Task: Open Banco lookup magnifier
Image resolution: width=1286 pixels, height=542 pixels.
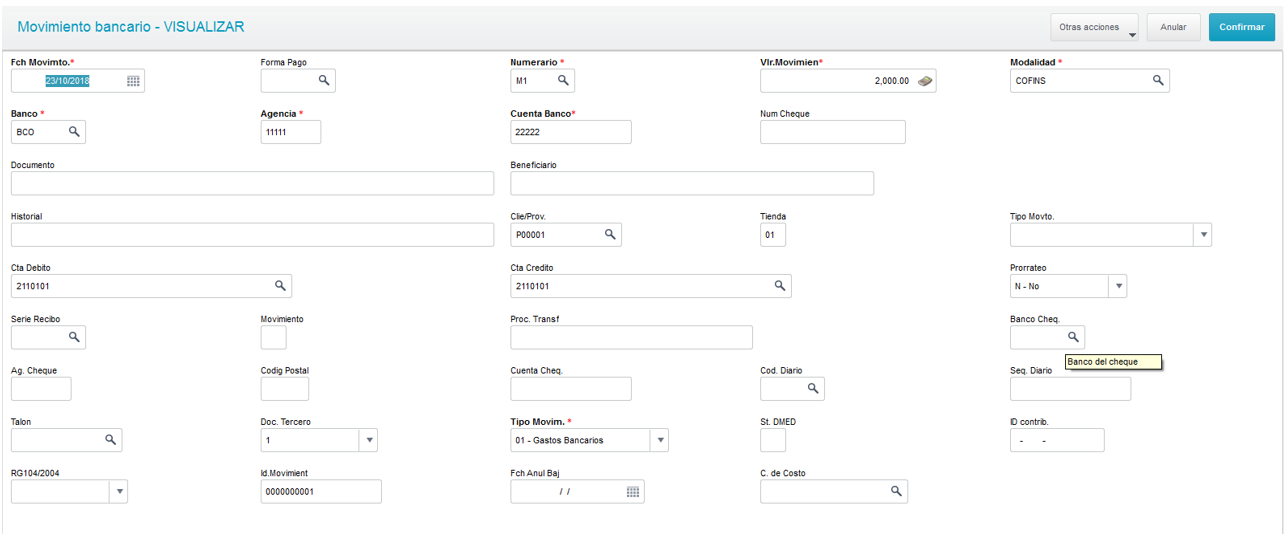Action: pyautogui.click(x=74, y=131)
